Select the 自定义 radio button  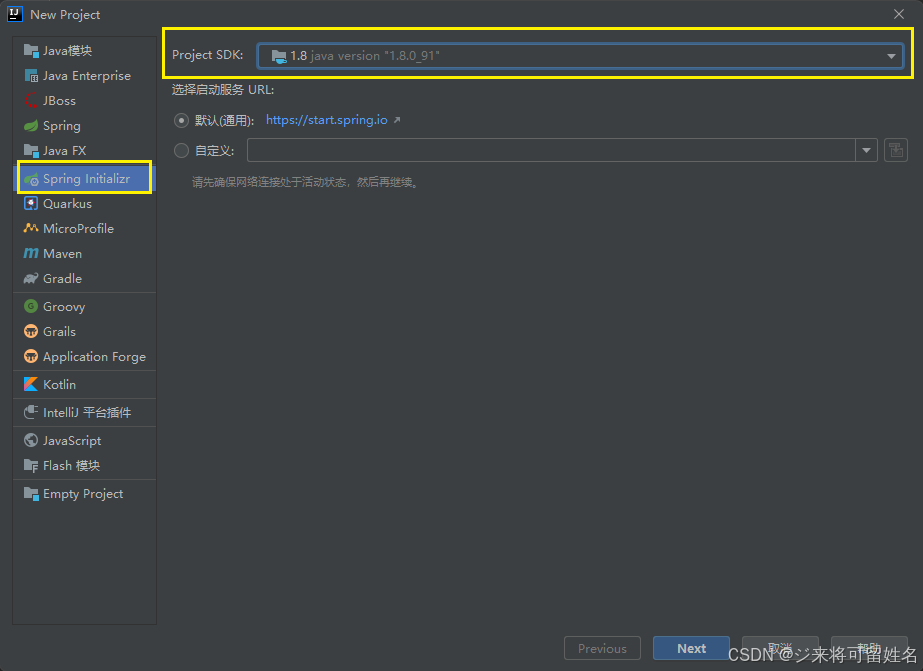(181, 151)
